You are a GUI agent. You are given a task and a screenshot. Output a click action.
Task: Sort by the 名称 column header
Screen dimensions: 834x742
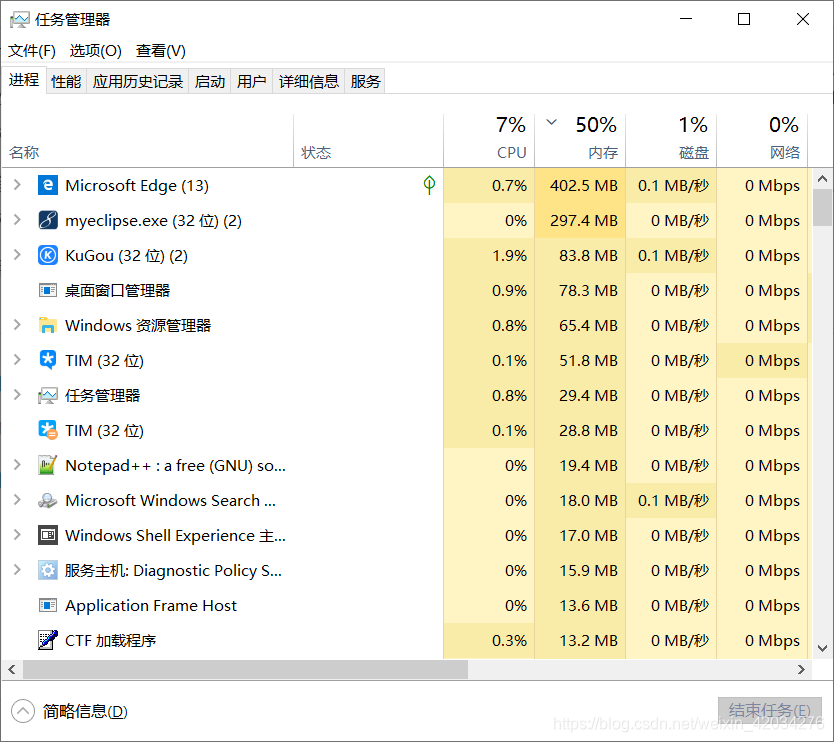click(147, 141)
